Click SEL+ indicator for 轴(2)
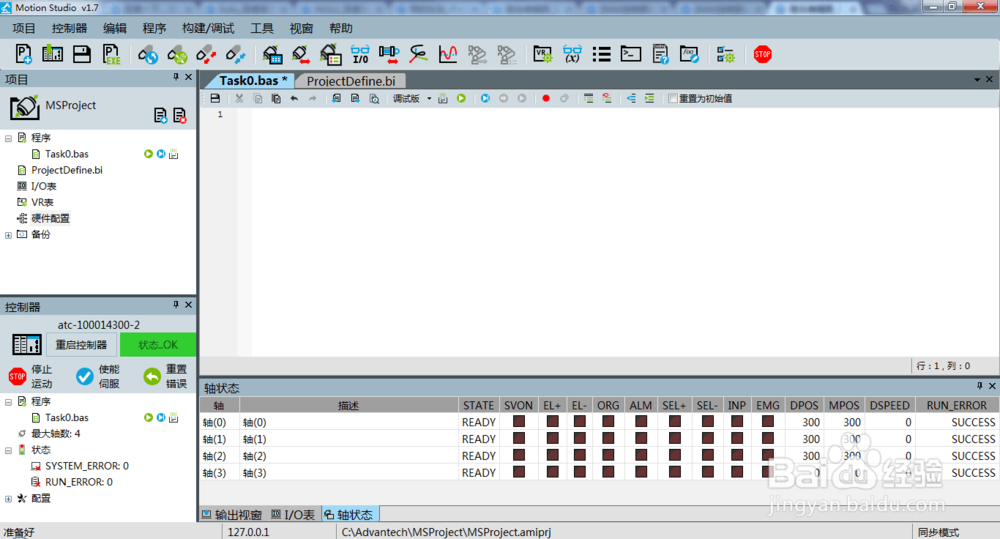This screenshot has width=1000, height=539. 674,455
